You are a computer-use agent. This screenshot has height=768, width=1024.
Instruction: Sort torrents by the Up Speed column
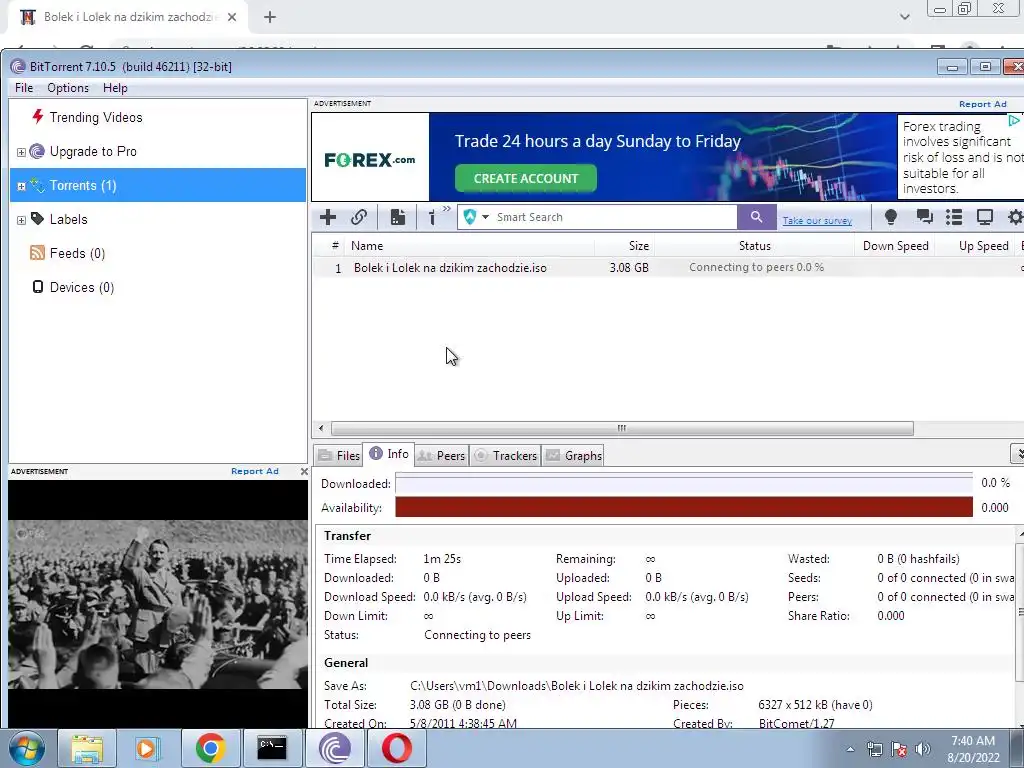click(975, 246)
